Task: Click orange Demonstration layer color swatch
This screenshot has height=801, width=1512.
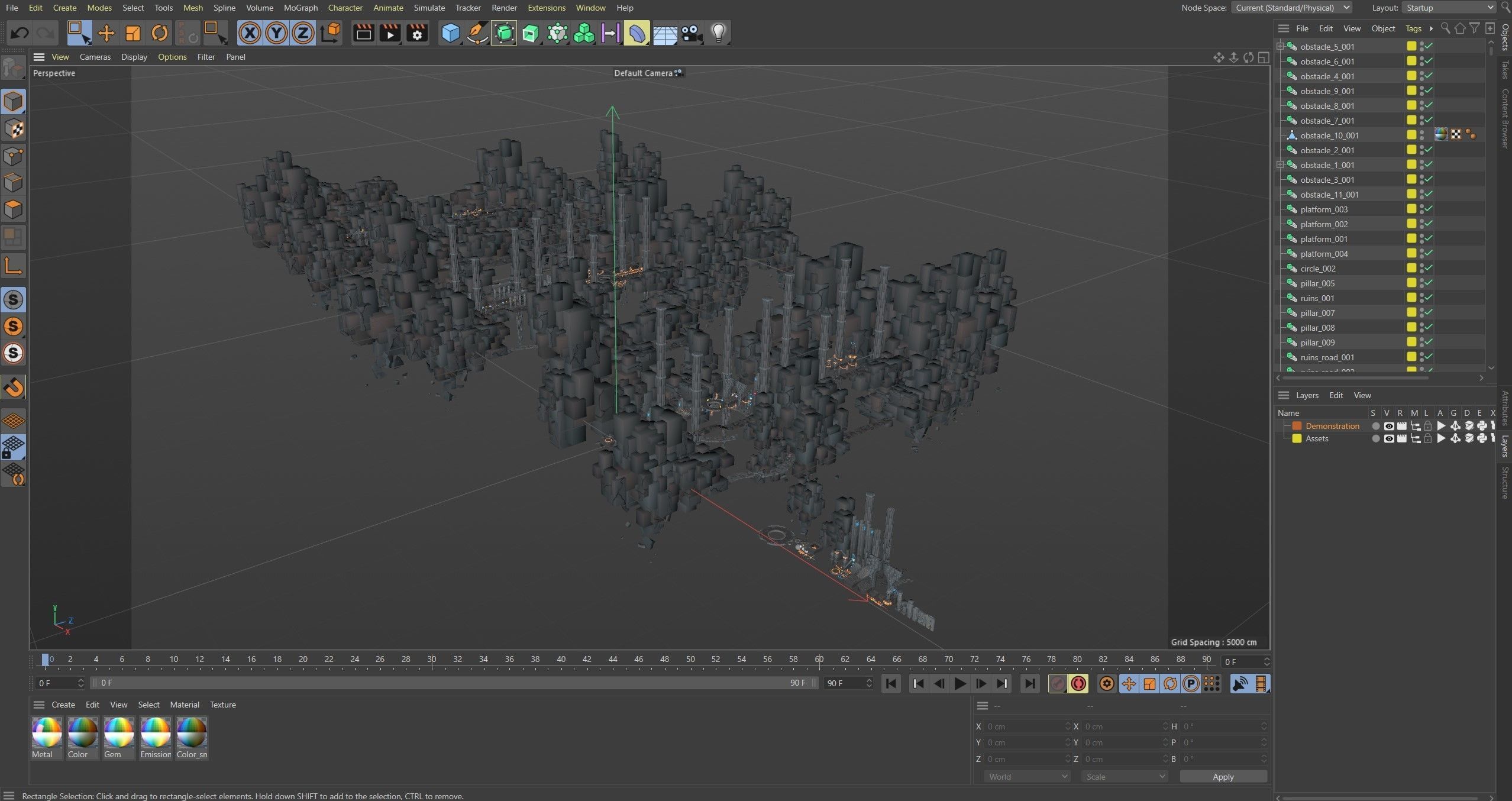Action: point(1297,426)
